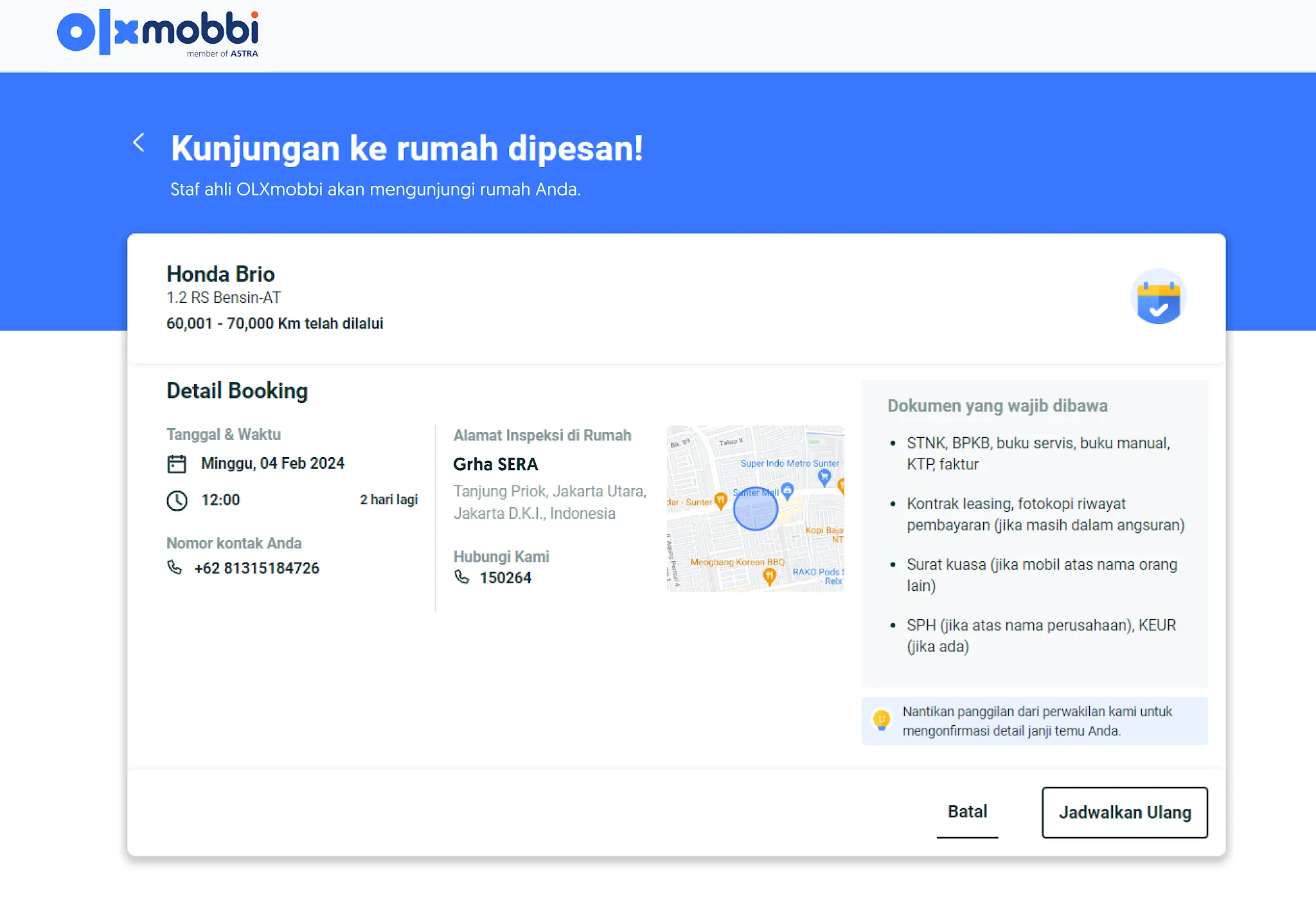Click the lightbulb tip icon
The height and width of the screenshot is (902, 1316).
[x=882, y=719]
